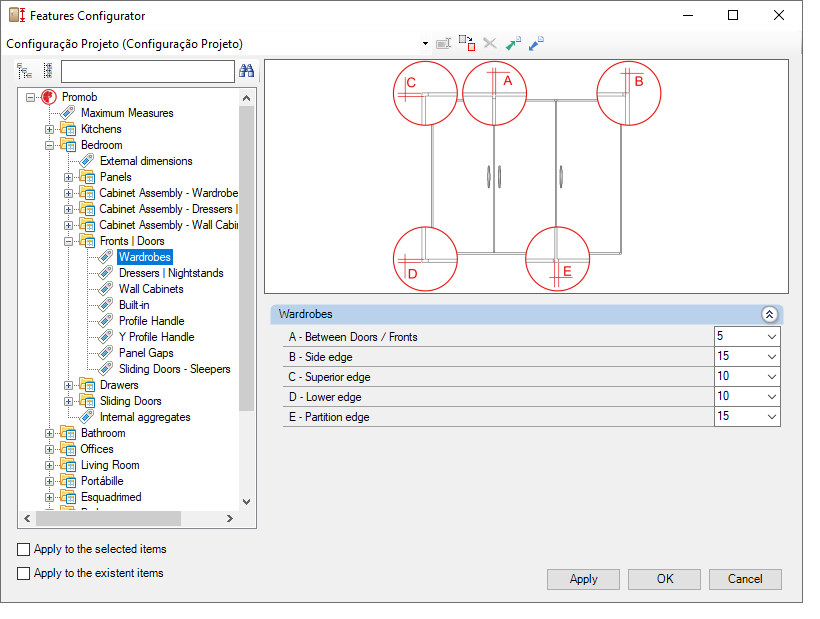Click the blue import arrow icon

click(536, 43)
